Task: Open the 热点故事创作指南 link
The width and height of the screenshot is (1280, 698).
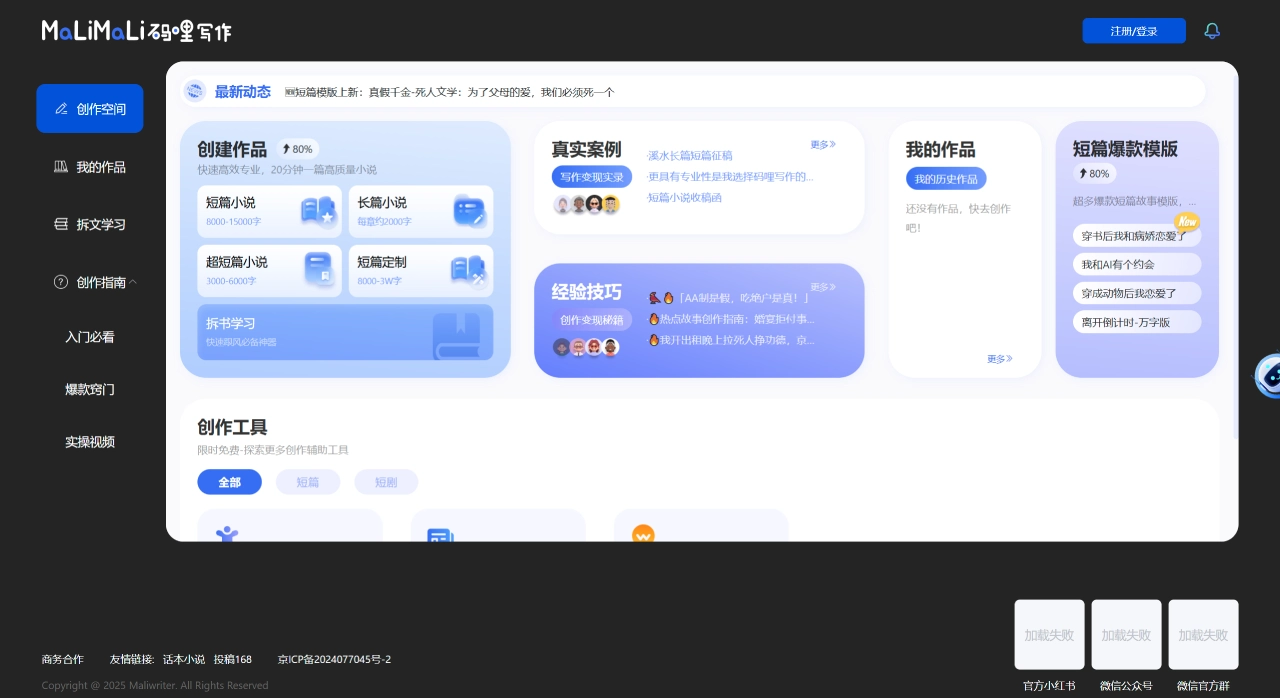Action: click(731, 319)
